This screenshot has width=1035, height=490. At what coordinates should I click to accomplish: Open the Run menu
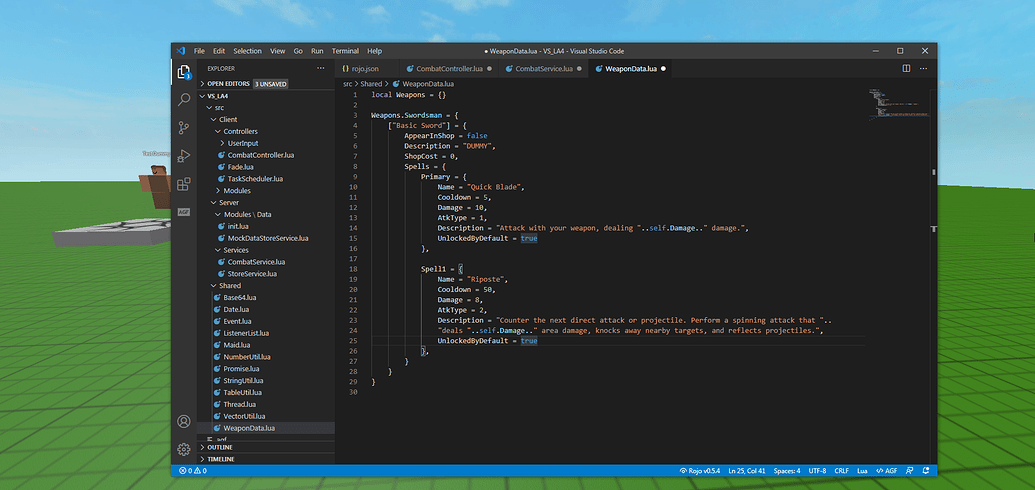point(317,51)
